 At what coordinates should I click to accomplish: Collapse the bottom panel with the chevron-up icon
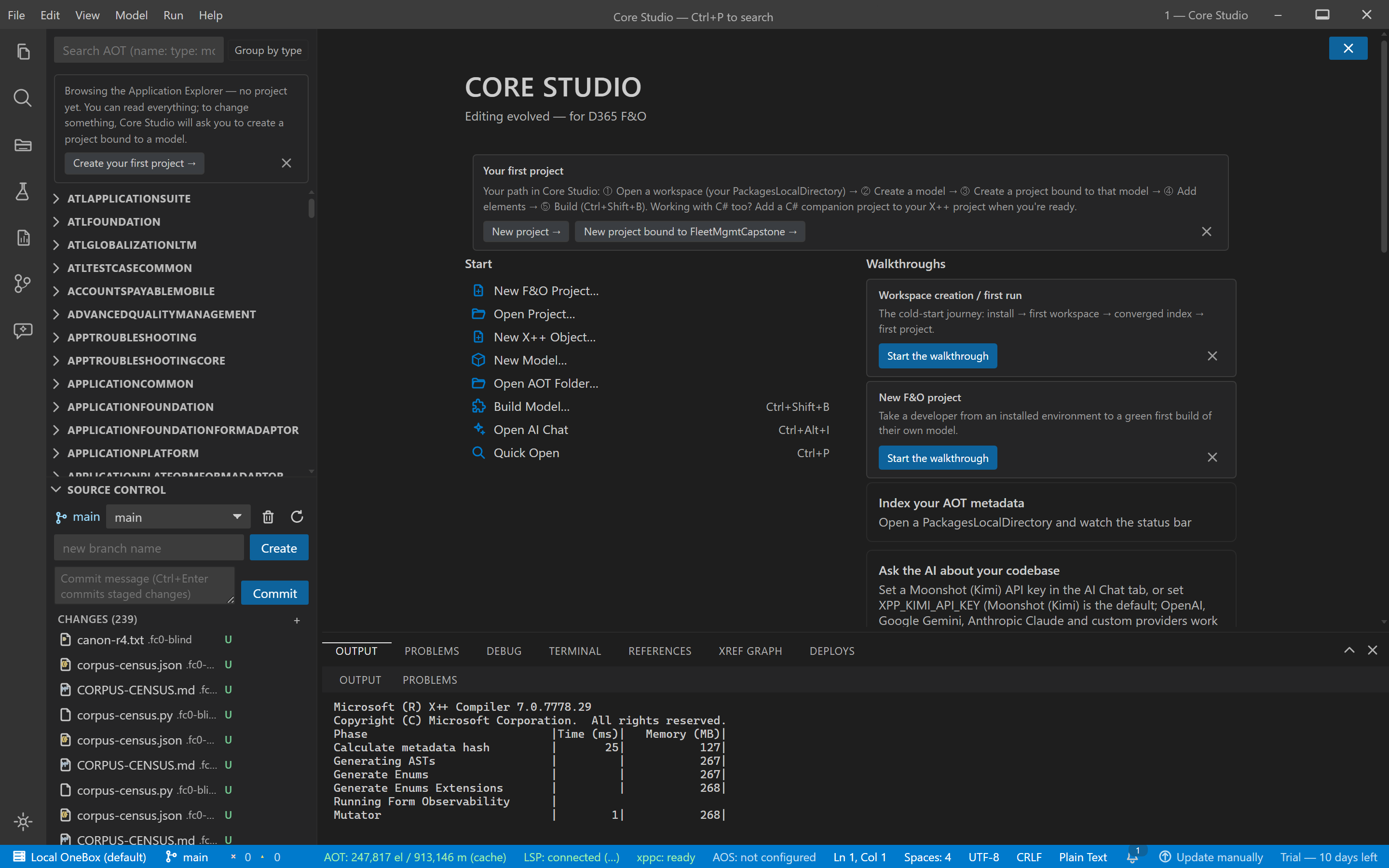tap(1349, 650)
